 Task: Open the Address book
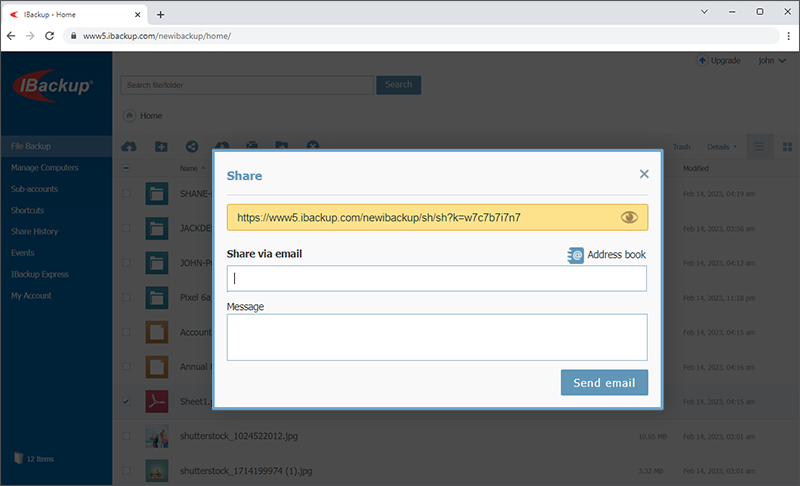point(606,255)
